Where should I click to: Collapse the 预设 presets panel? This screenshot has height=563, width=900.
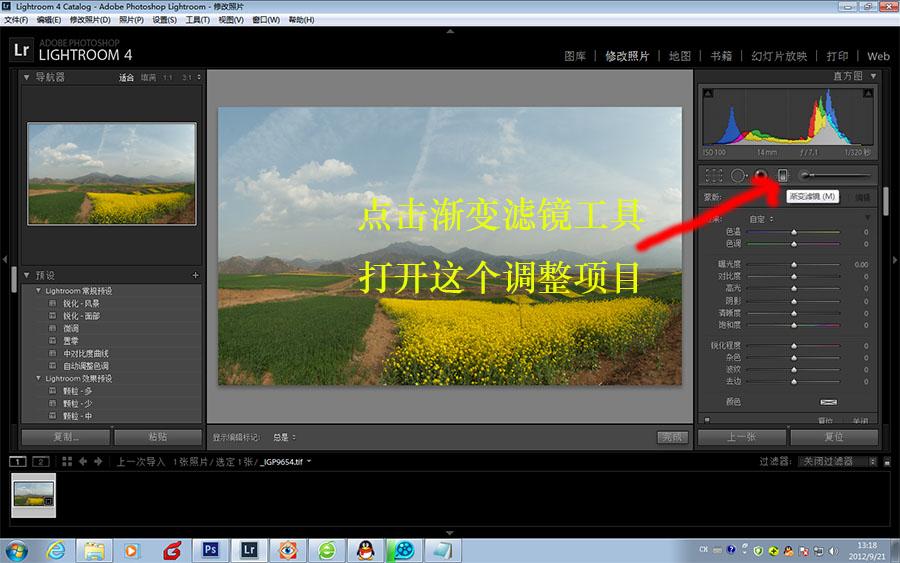click(x=26, y=275)
